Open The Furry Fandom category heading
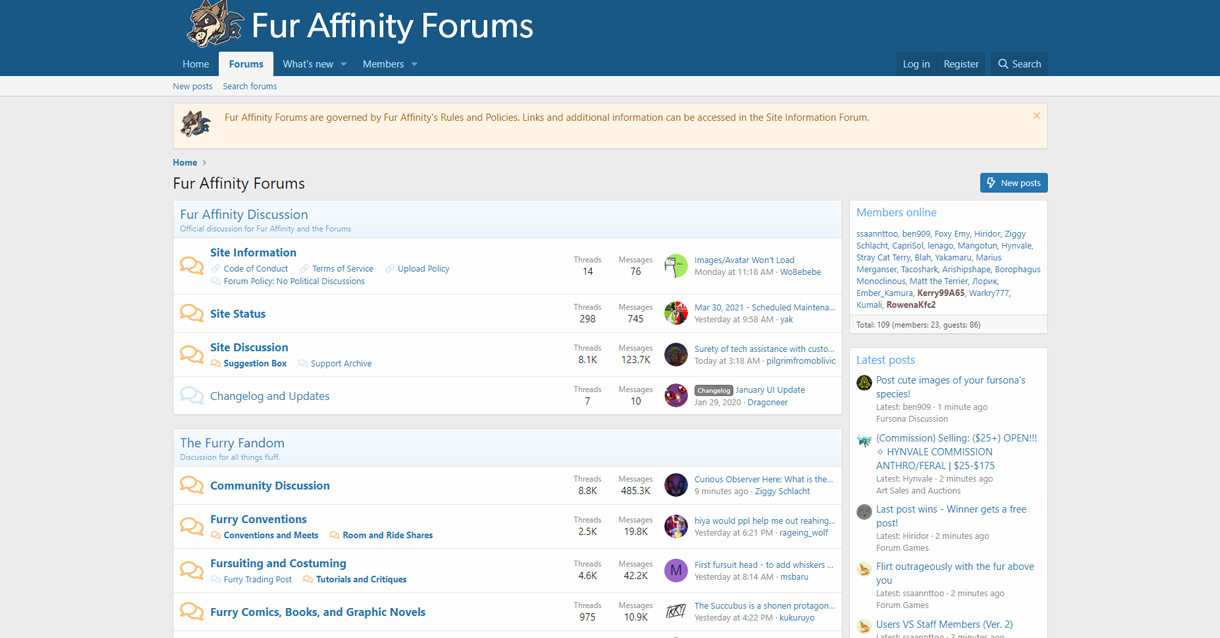1220x638 pixels. point(232,443)
